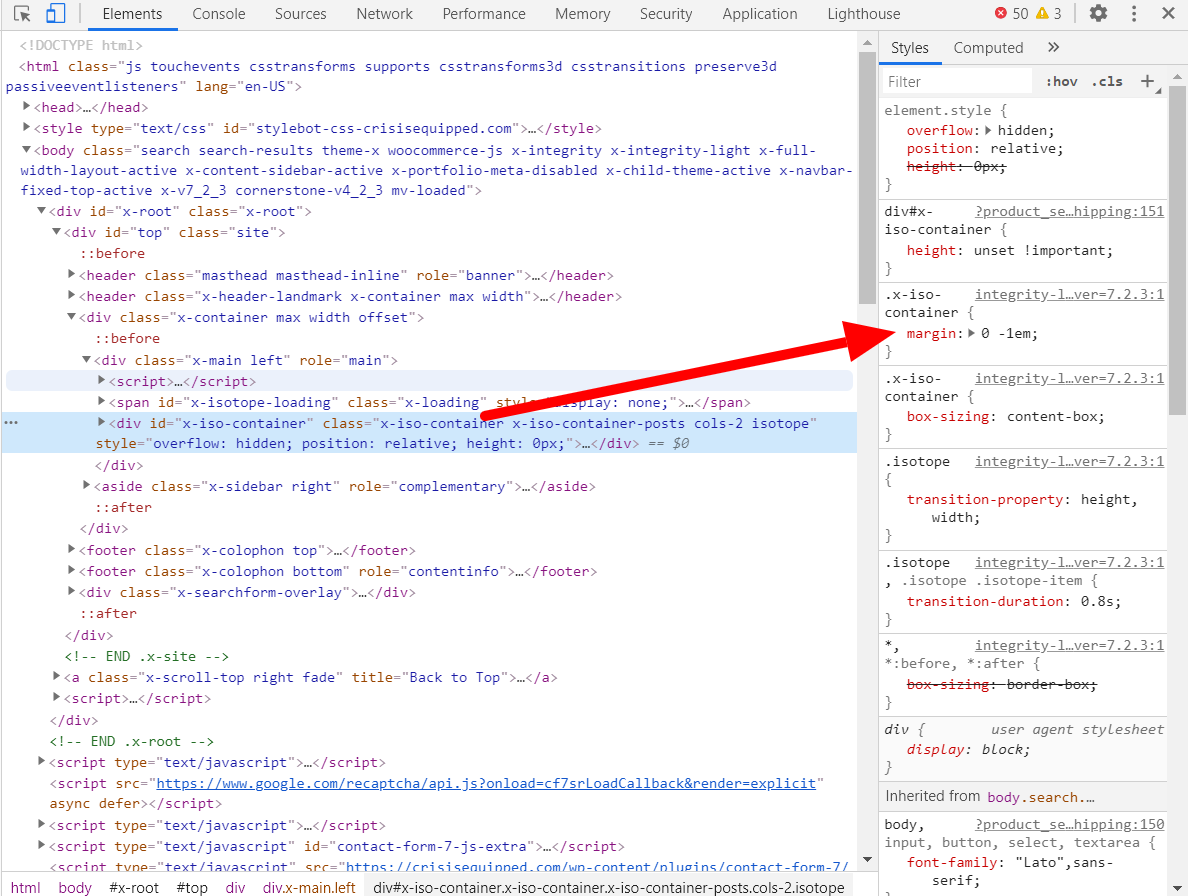Image resolution: width=1188 pixels, height=896 pixels.
Task: Click the yellow warning count badge
Action: point(1049,14)
